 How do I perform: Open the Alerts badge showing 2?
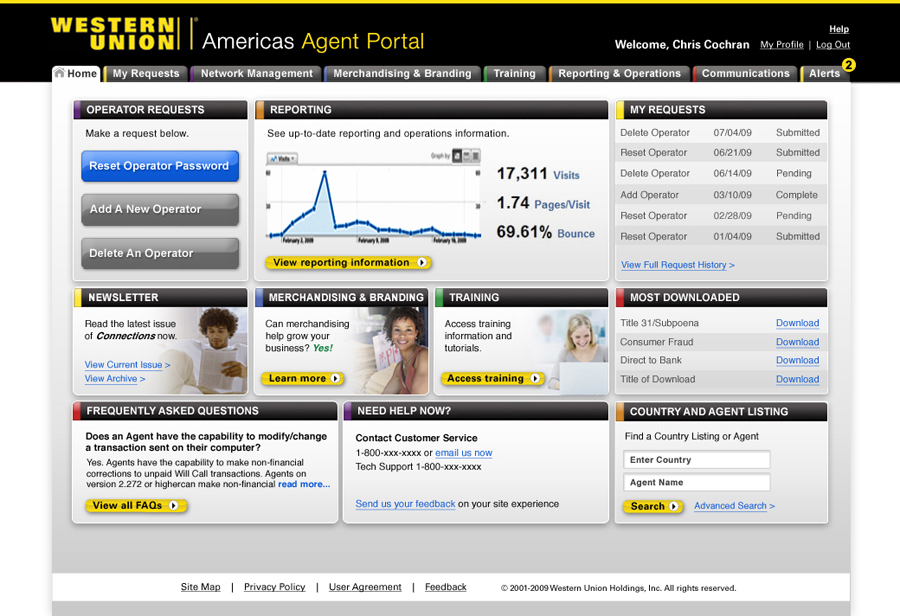pos(848,65)
